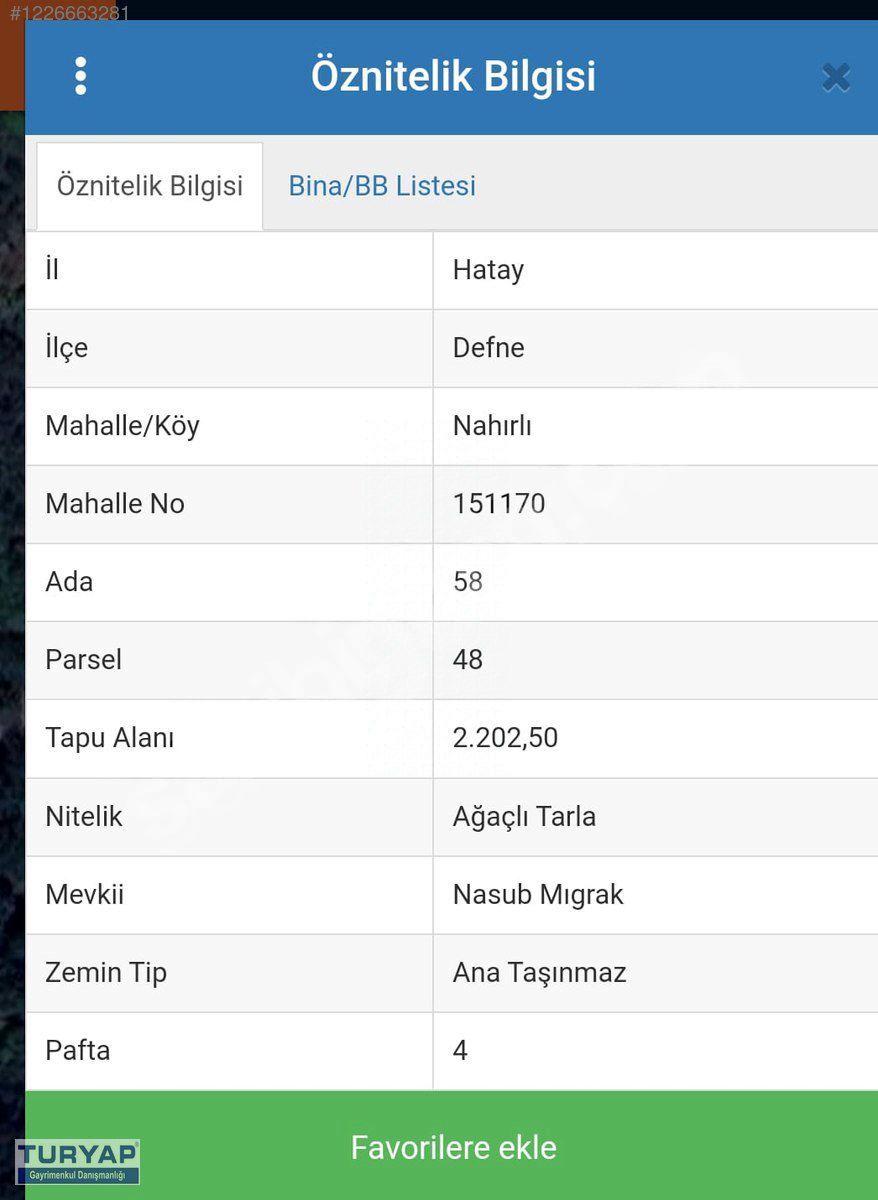Select the Öznitelik Bilgisi tab
Image resolution: width=878 pixels, height=1200 pixels.
tap(150, 186)
